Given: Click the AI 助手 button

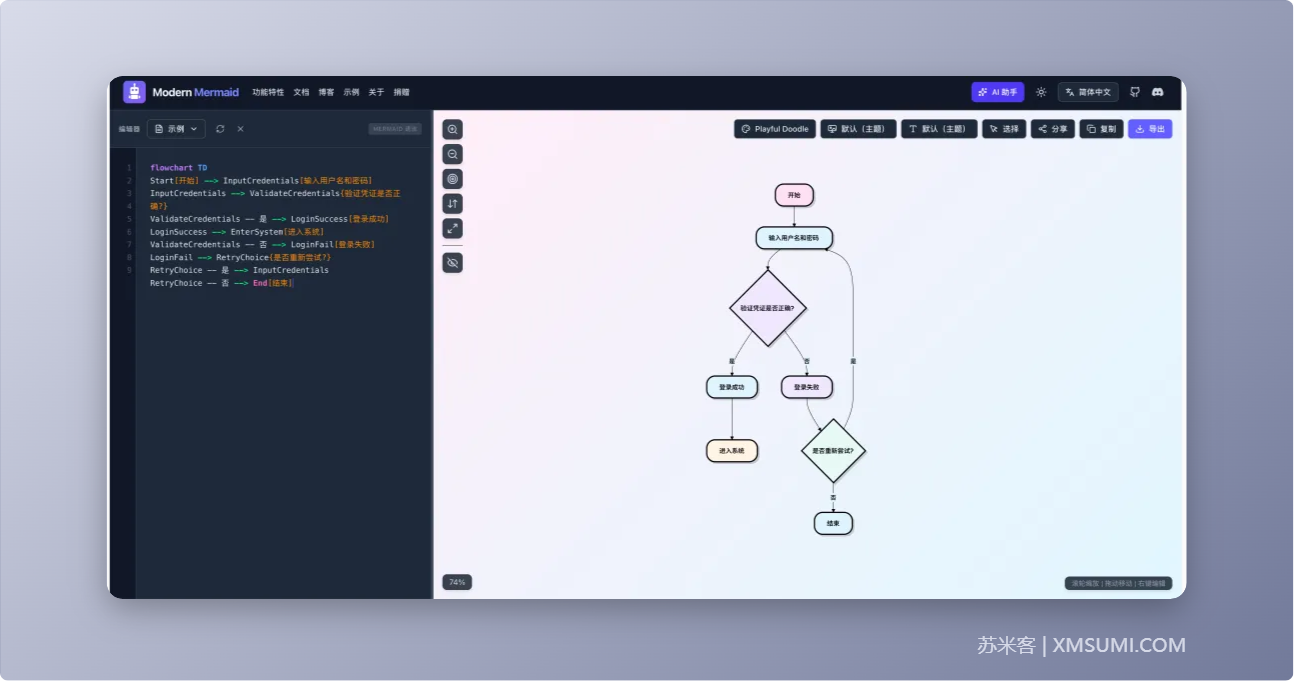Looking at the screenshot, I should point(997,92).
